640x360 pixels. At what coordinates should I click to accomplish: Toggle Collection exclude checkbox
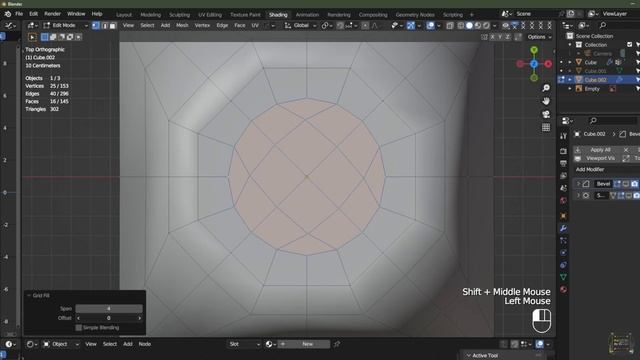pos(629,44)
